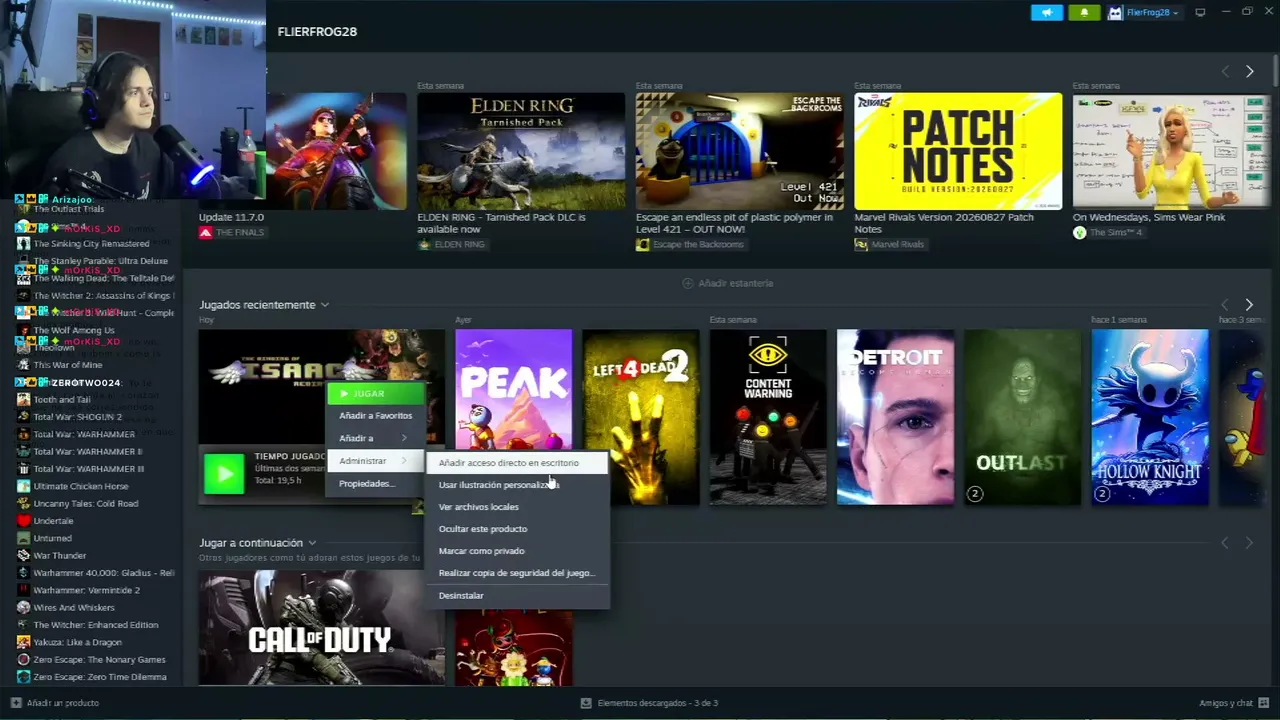Enter Big Picture mode via monitor icon
This screenshot has width=1280, height=720.
[1200, 12]
